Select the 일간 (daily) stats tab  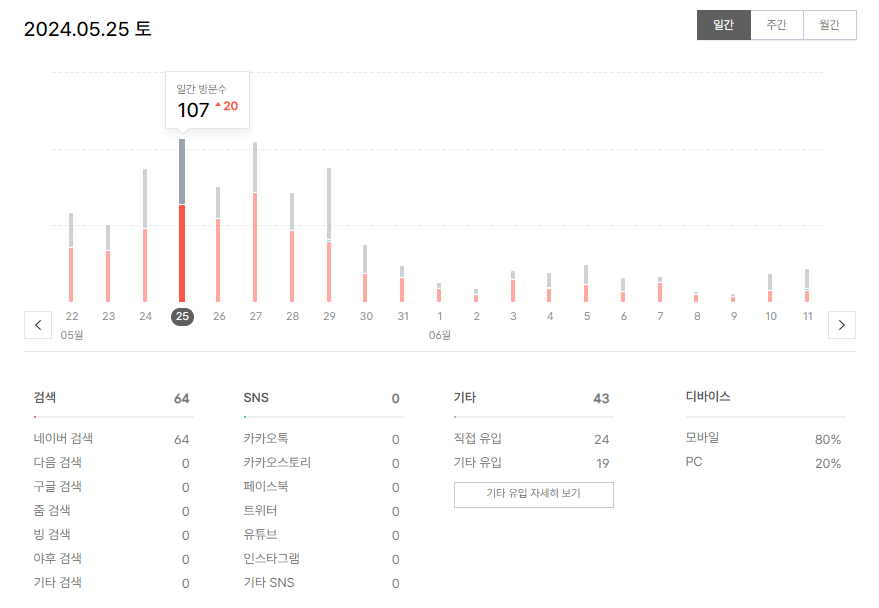(722, 25)
